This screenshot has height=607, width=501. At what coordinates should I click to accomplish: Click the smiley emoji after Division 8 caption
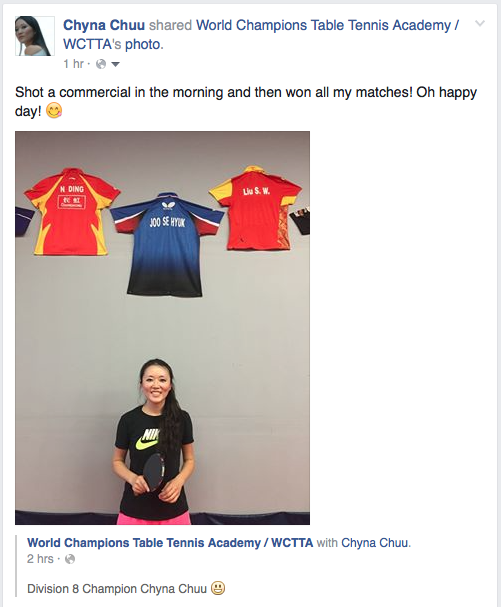point(218,588)
